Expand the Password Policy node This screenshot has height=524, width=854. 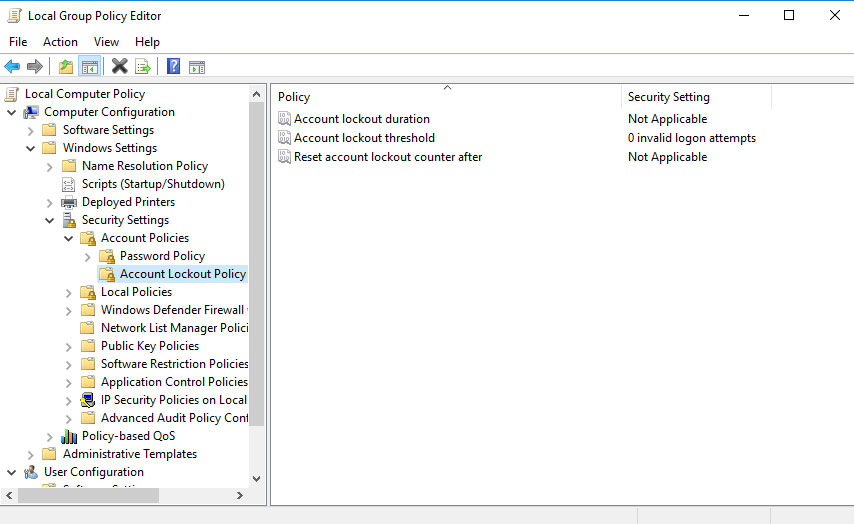tap(88, 256)
